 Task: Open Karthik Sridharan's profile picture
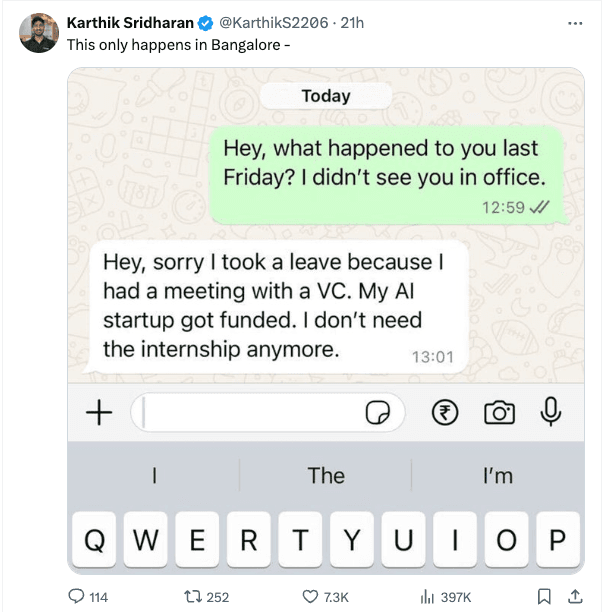(39, 33)
